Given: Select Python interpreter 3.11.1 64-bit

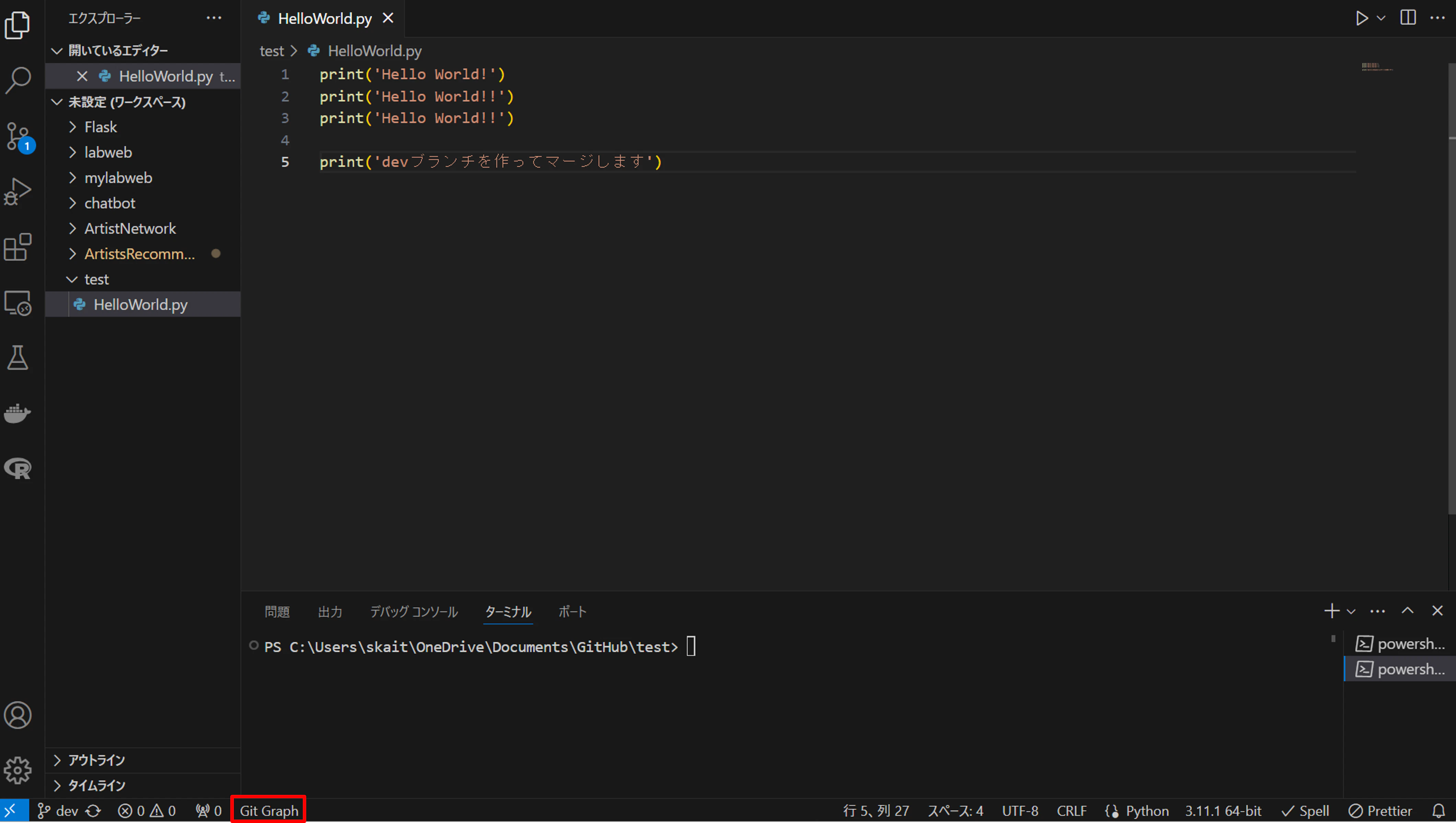Looking at the screenshot, I should [1223, 811].
